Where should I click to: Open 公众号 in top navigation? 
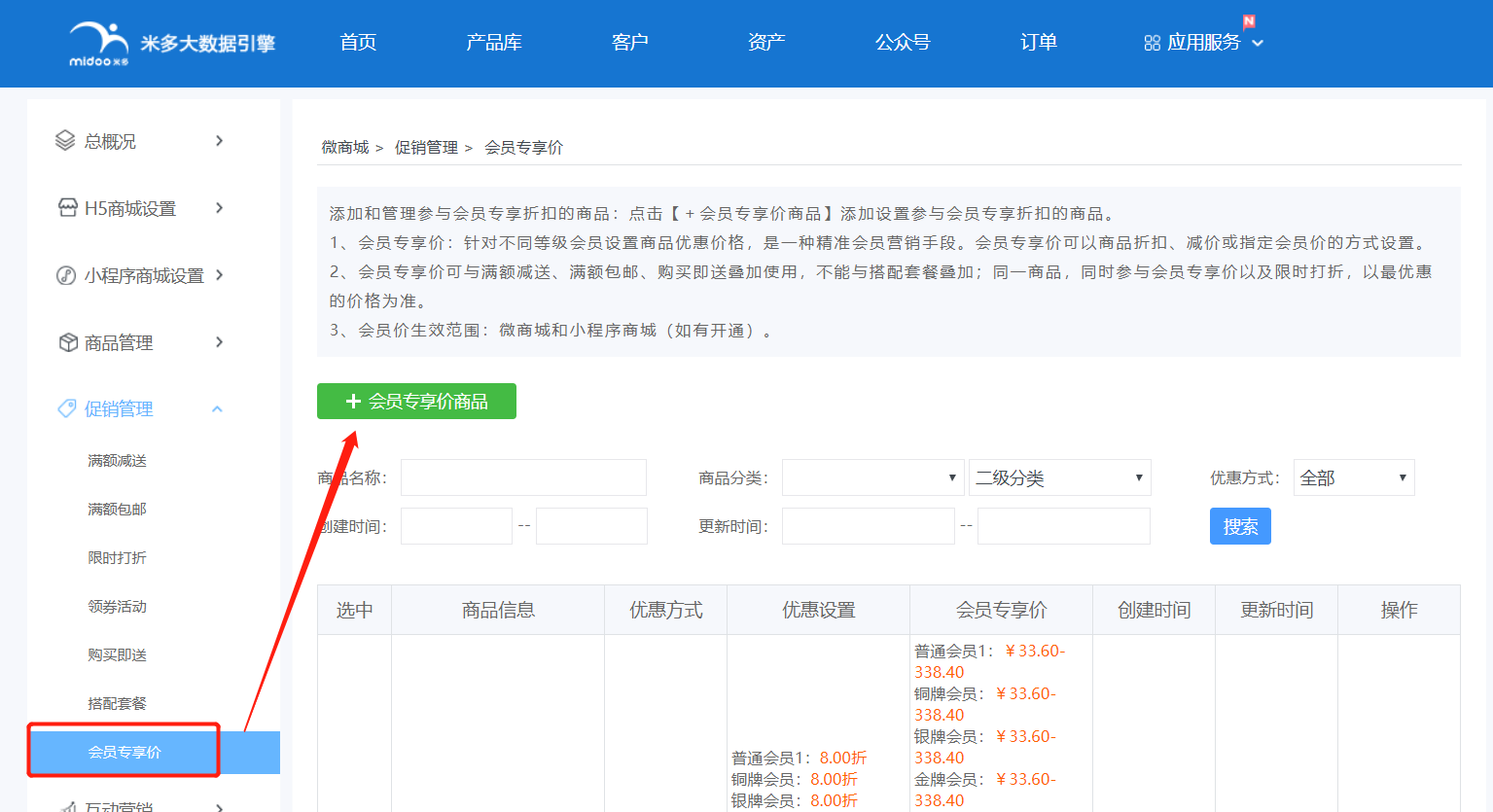(x=903, y=42)
